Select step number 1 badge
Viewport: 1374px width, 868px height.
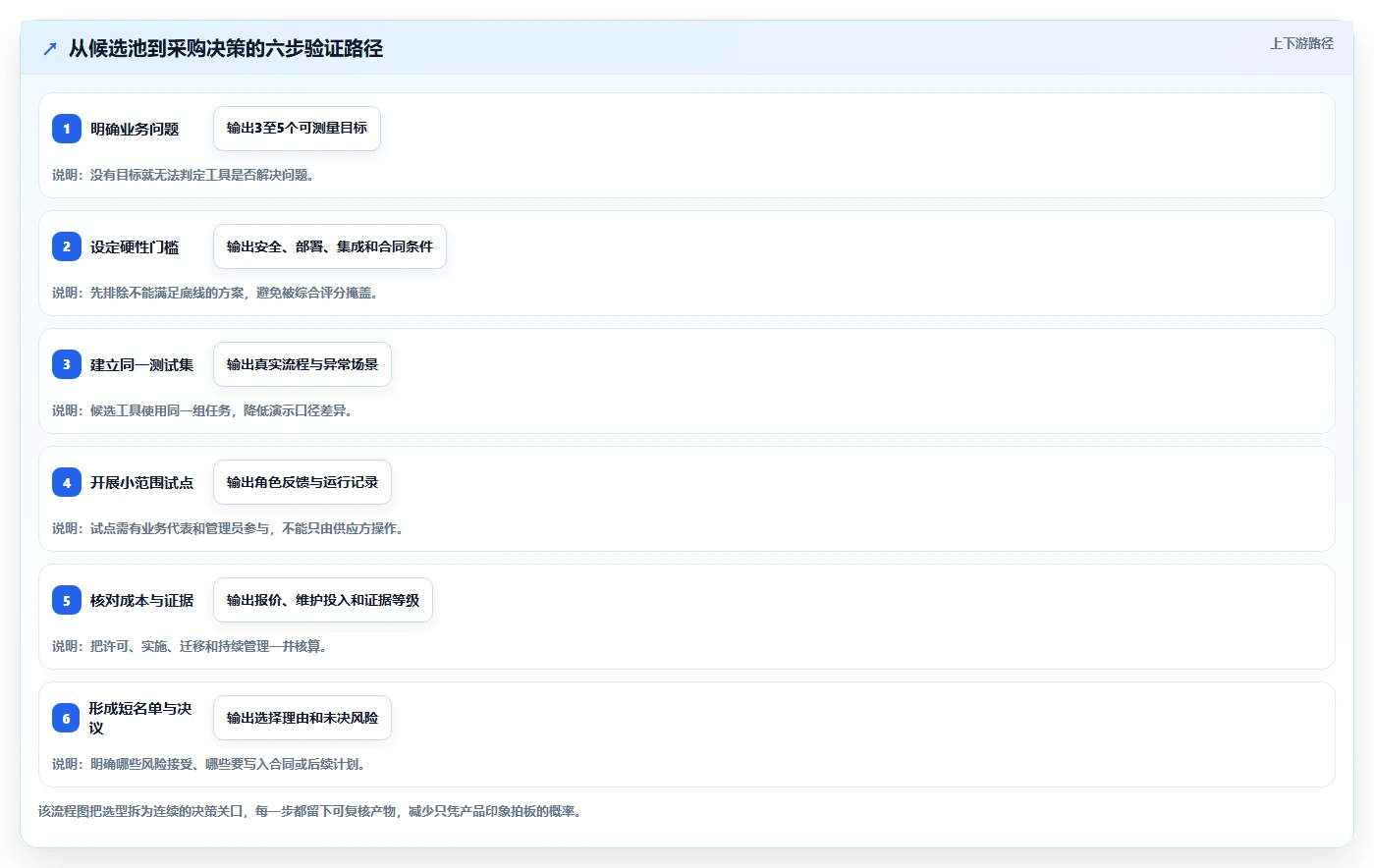pyautogui.click(x=67, y=129)
